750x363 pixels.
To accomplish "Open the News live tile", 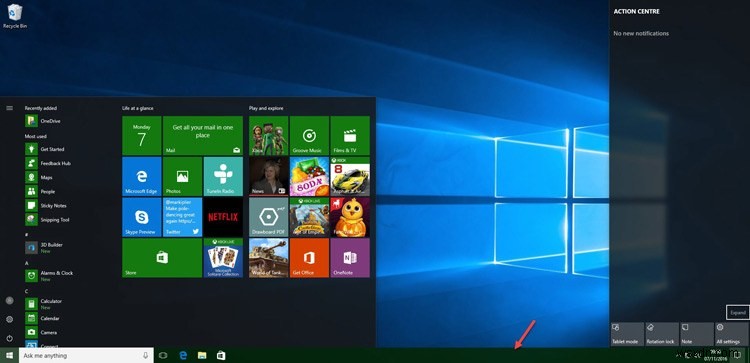I will click(268, 176).
